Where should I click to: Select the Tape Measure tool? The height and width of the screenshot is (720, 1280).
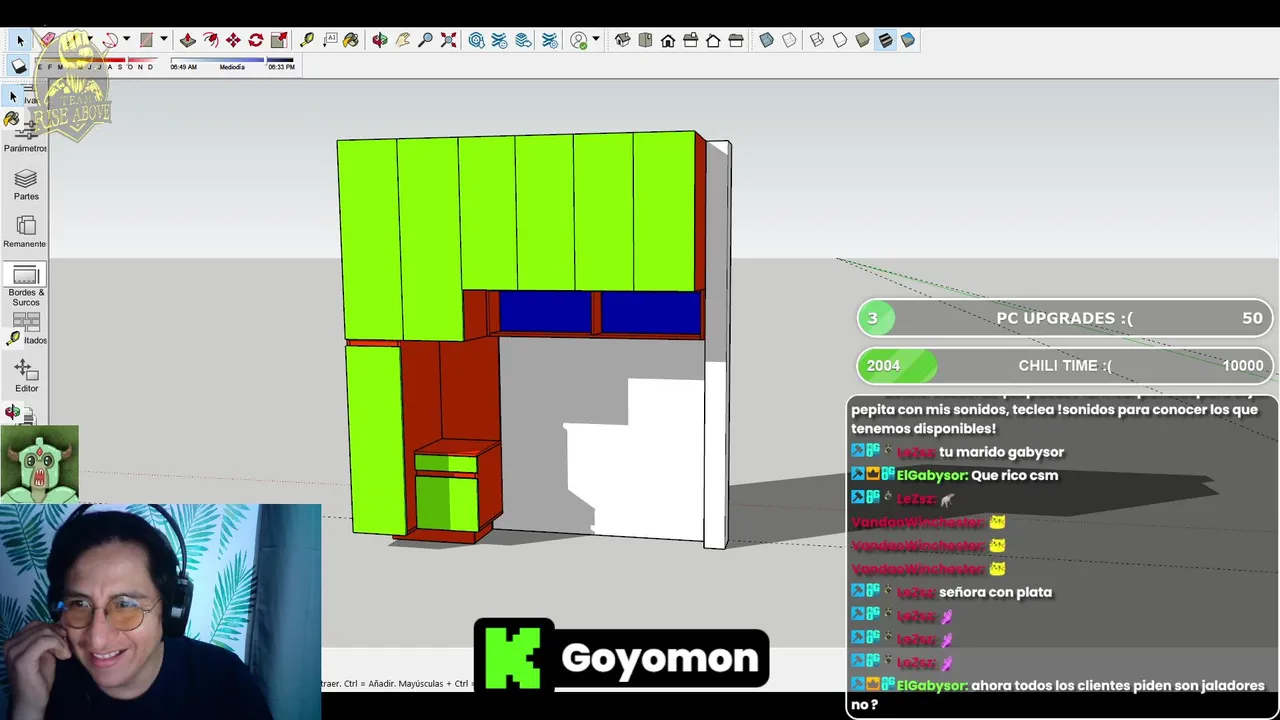click(307, 40)
